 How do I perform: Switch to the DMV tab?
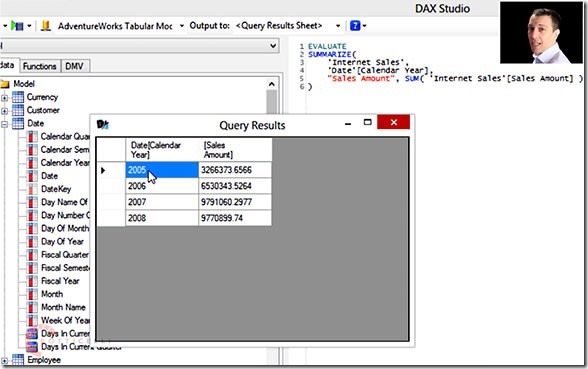pyautogui.click(x=74, y=66)
